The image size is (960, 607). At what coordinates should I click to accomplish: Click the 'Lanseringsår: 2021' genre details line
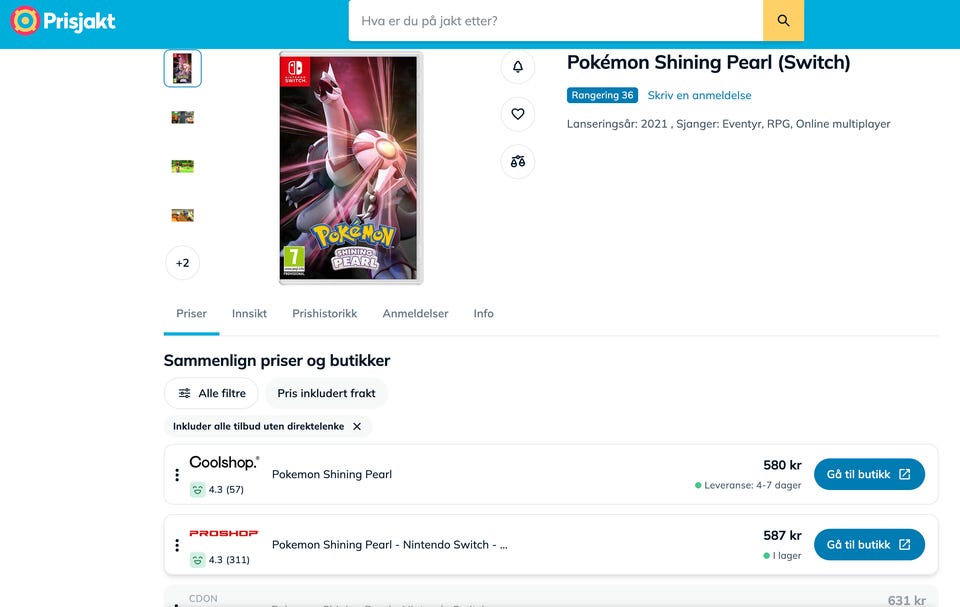tap(729, 124)
